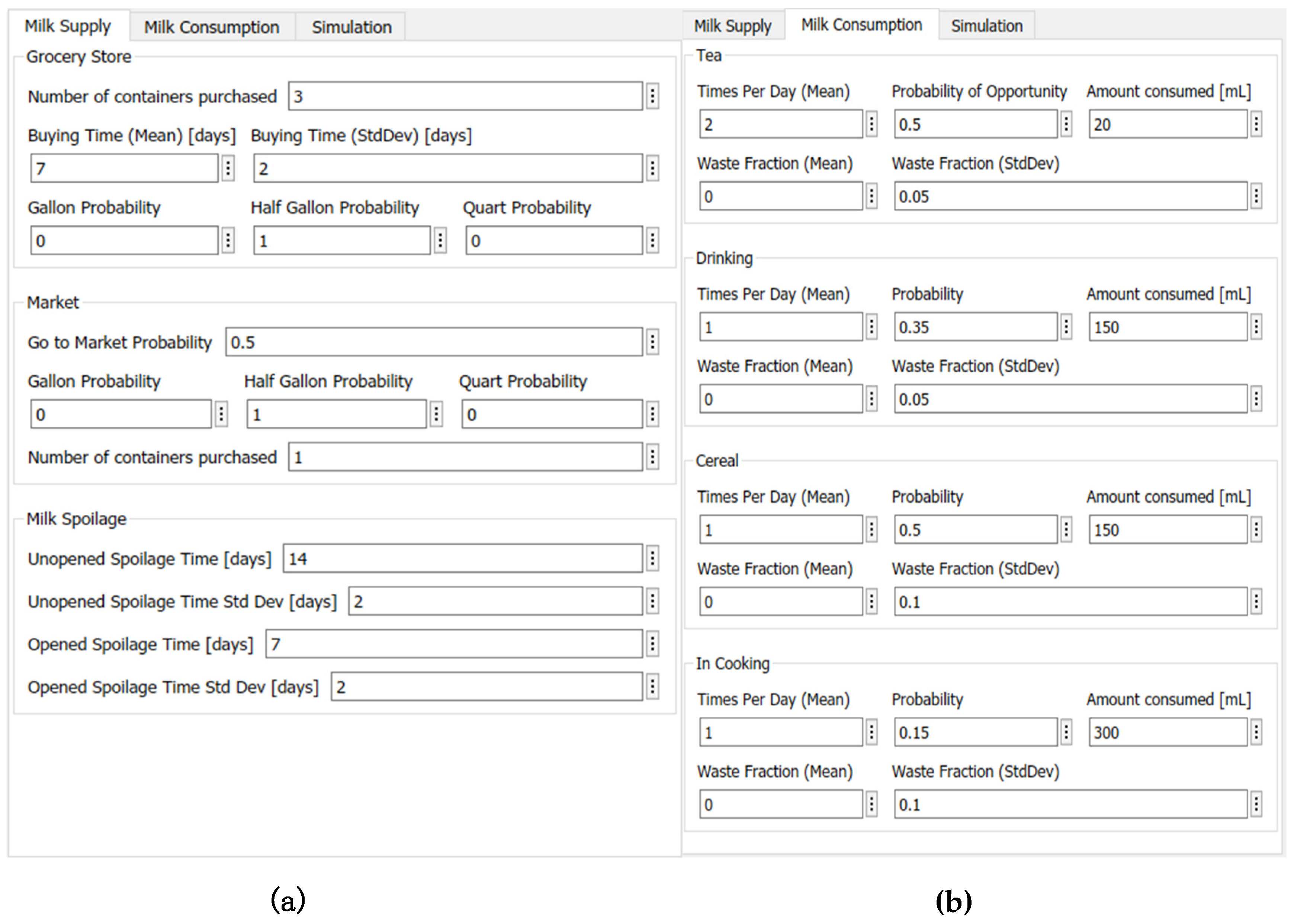This screenshot has width=1294, height=924.
Task: Click stepper beside Drinking Probability field
Action: (1066, 327)
